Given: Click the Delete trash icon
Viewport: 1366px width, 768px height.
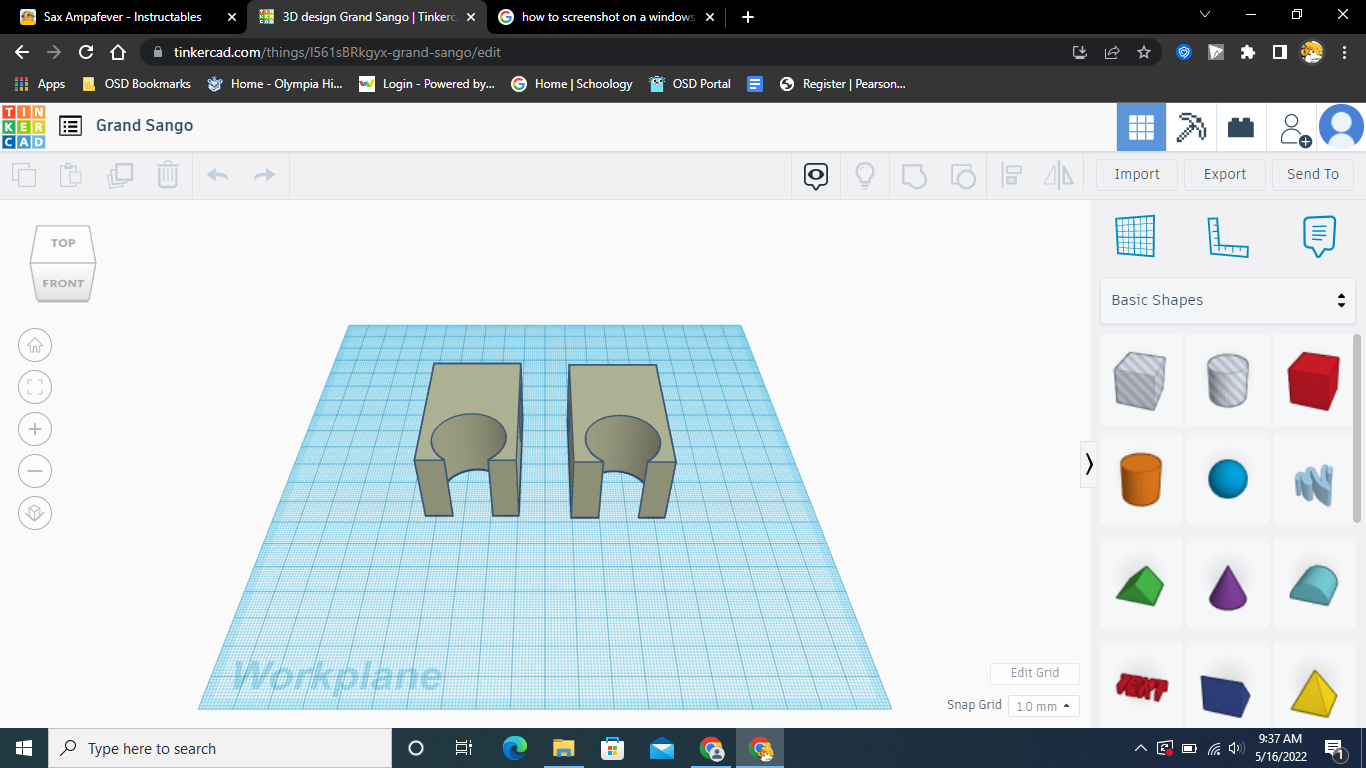Looking at the screenshot, I should pyautogui.click(x=168, y=176).
